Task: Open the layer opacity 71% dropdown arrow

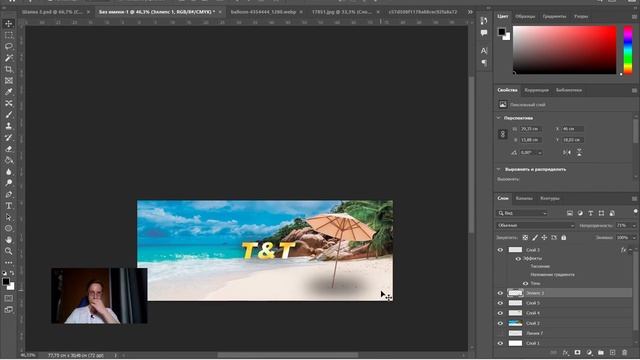Action: point(634,225)
